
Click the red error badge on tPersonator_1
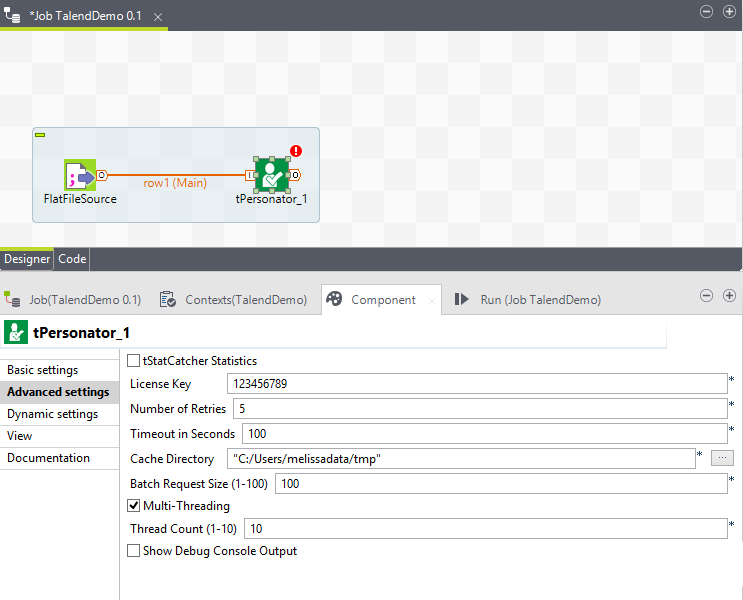tap(296, 151)
